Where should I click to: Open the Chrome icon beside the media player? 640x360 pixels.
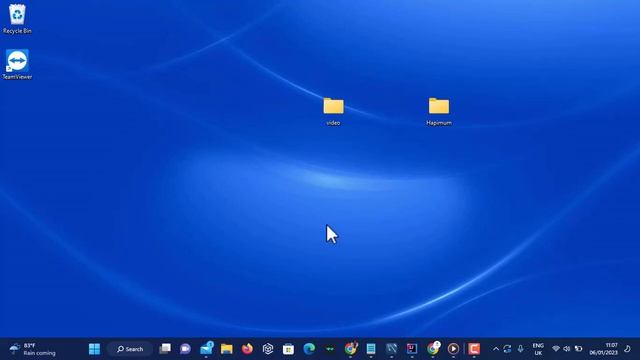tap(433, 348)
